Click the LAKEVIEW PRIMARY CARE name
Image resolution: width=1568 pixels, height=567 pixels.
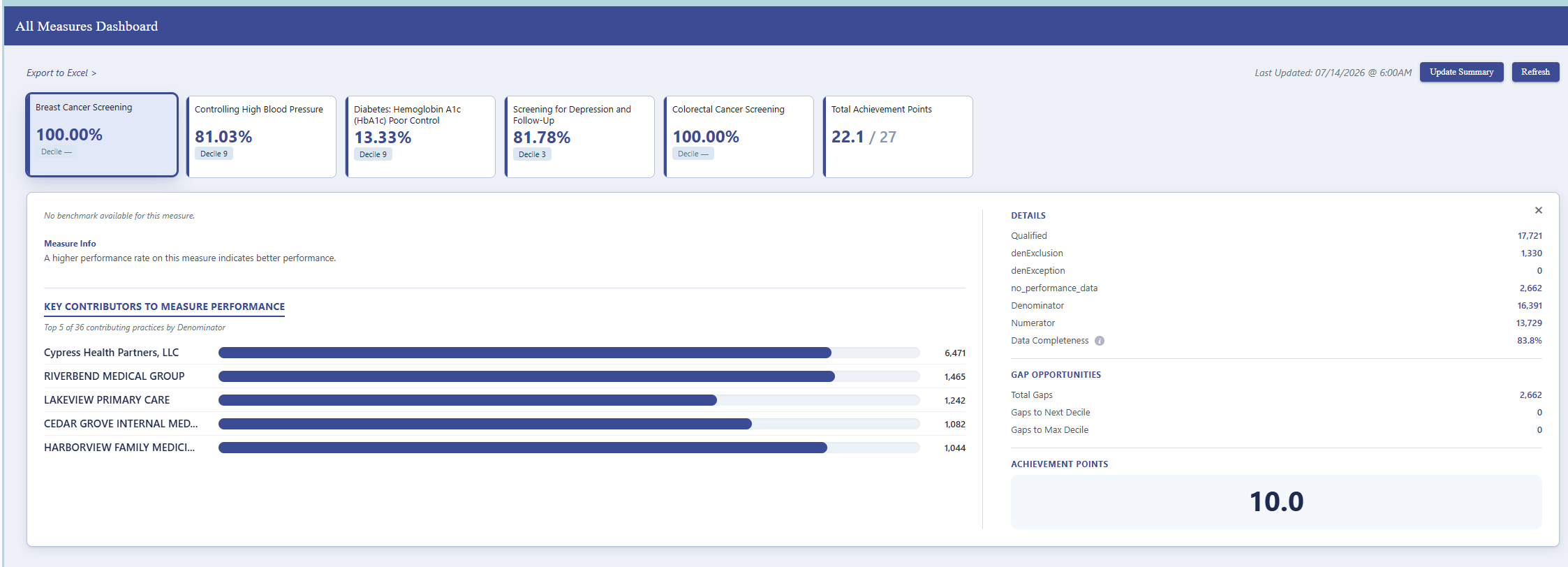pyautogui.click(x=107, y=400)
